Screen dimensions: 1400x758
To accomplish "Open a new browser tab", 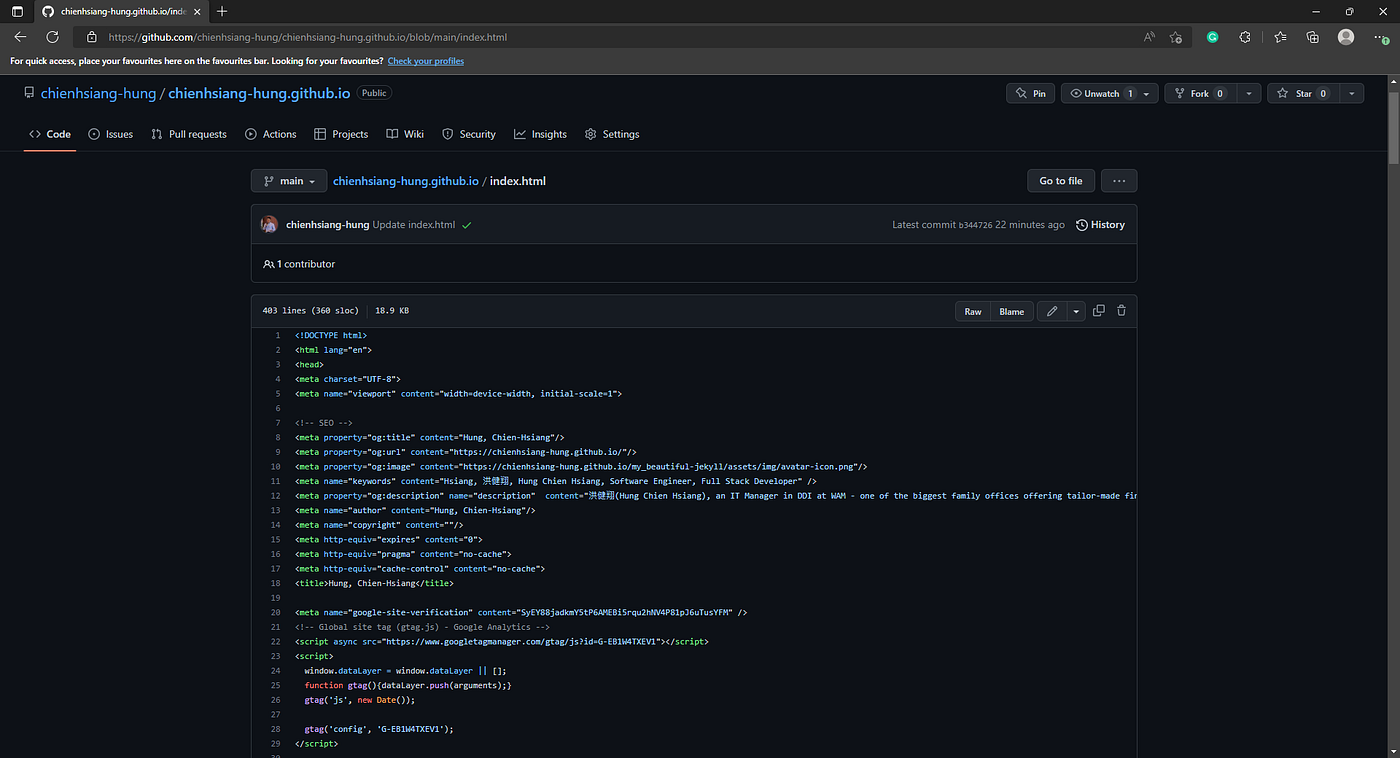I will 222,11.
